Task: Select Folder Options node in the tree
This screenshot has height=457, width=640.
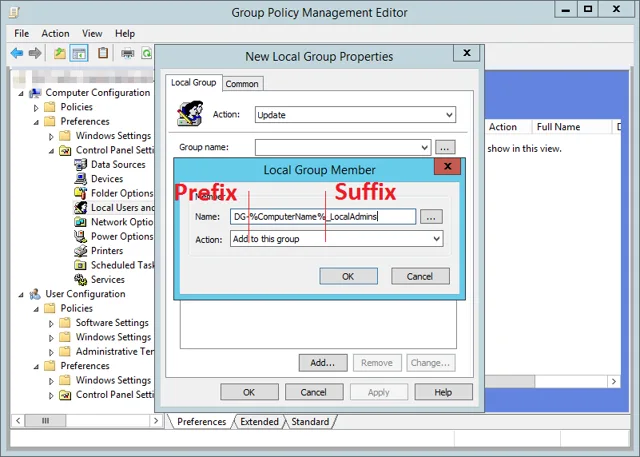Action: pyautogui.click(x=122, y=193)
